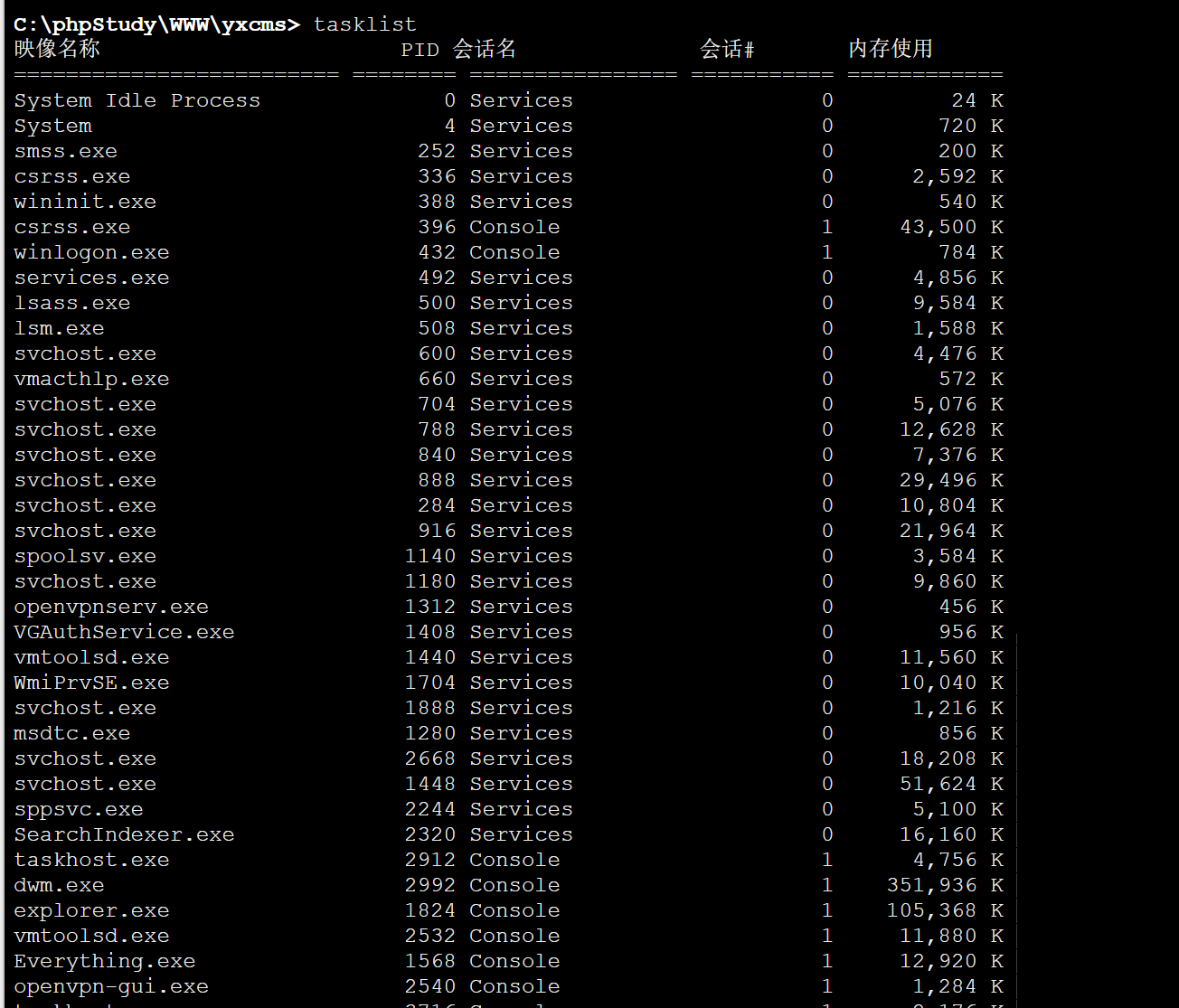
Task: Click the wininit.exe process name
Action: 85,202
